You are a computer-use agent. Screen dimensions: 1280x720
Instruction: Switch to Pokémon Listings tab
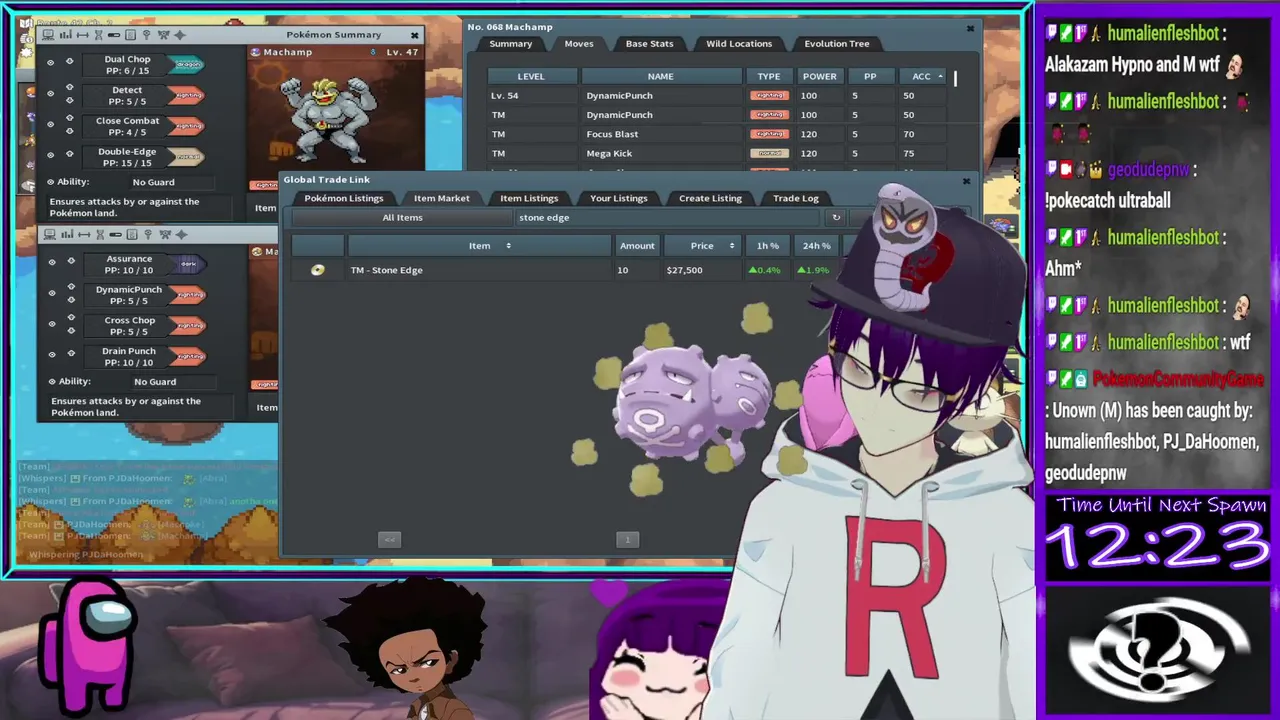[x=344, y=198]
